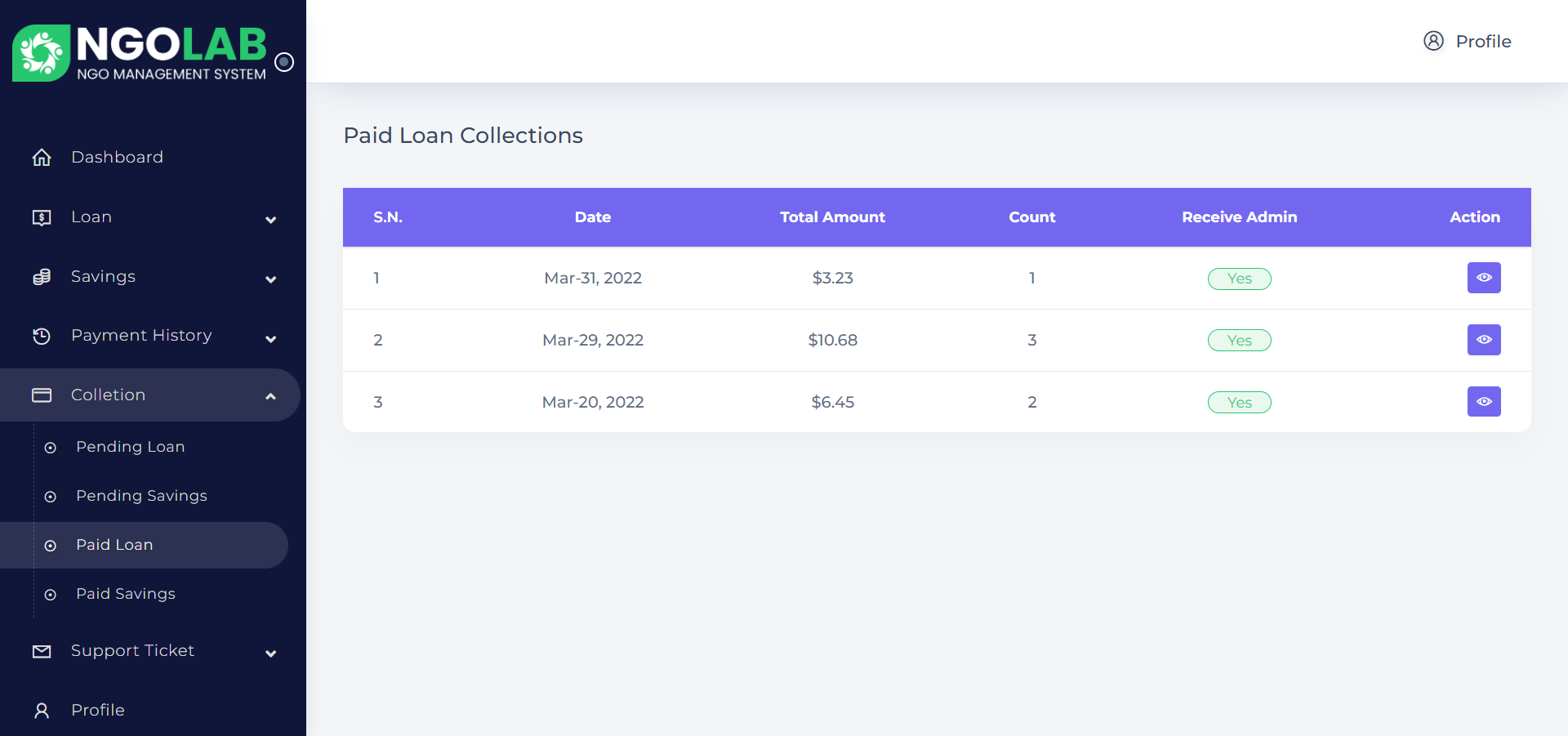Click the Savings coins icon
The width and height of the screenshot is (1568, 736).
point(42,277)
